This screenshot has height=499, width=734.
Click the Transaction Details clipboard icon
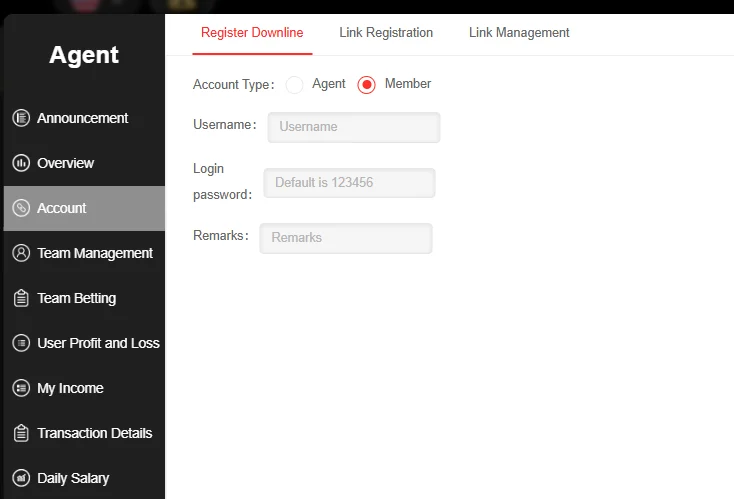(x=21, y=433)
